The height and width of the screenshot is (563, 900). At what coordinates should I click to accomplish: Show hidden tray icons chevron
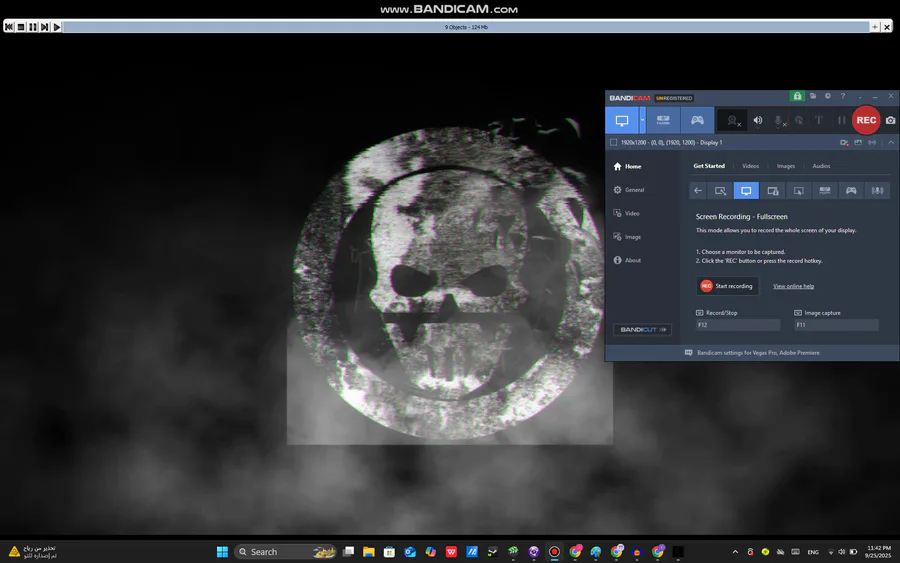[x=735, y=552]
